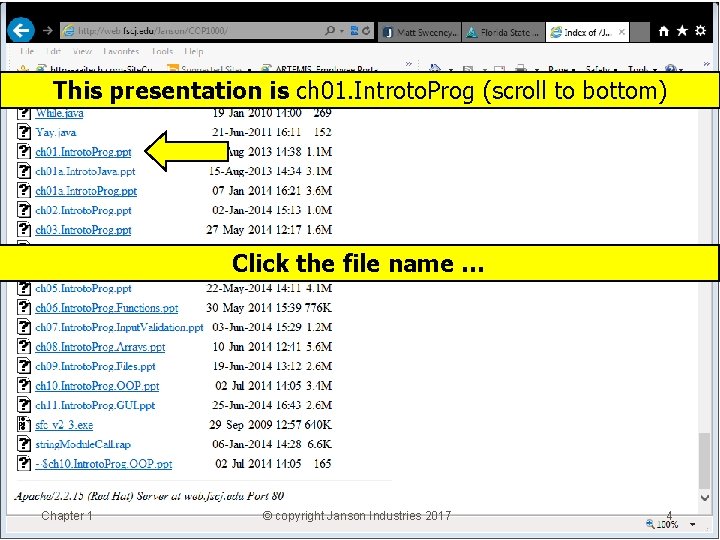Click the binary icon beside sfc_v2_3.exe
This screenshot has width=720, height=540.
[23, 424]
